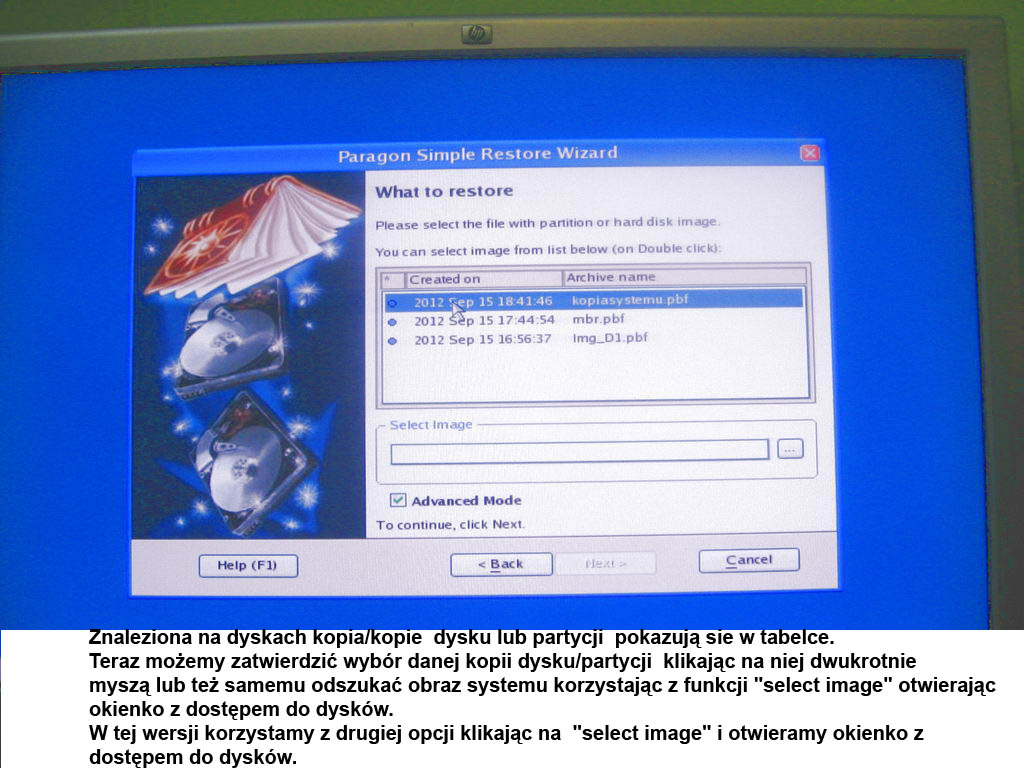Sort list by Created on column header
Viewport: 1024px width, 768px height.
coord(484,279)
